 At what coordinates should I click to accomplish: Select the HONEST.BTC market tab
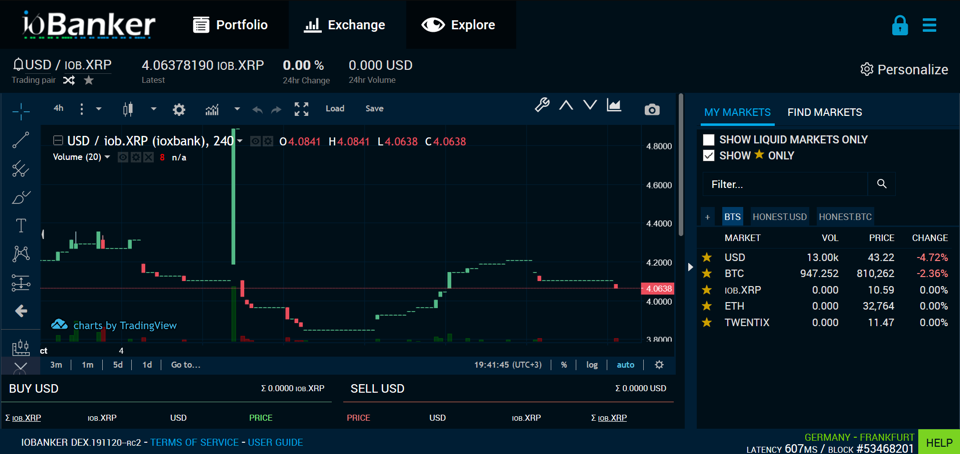point(846,216)
